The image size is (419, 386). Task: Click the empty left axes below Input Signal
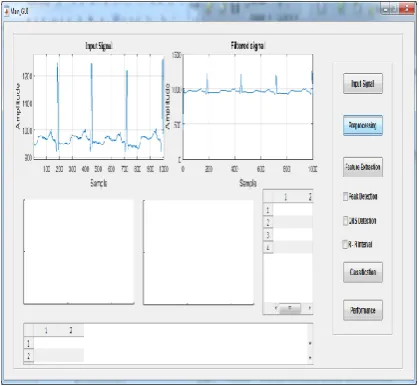coord(79,252)
